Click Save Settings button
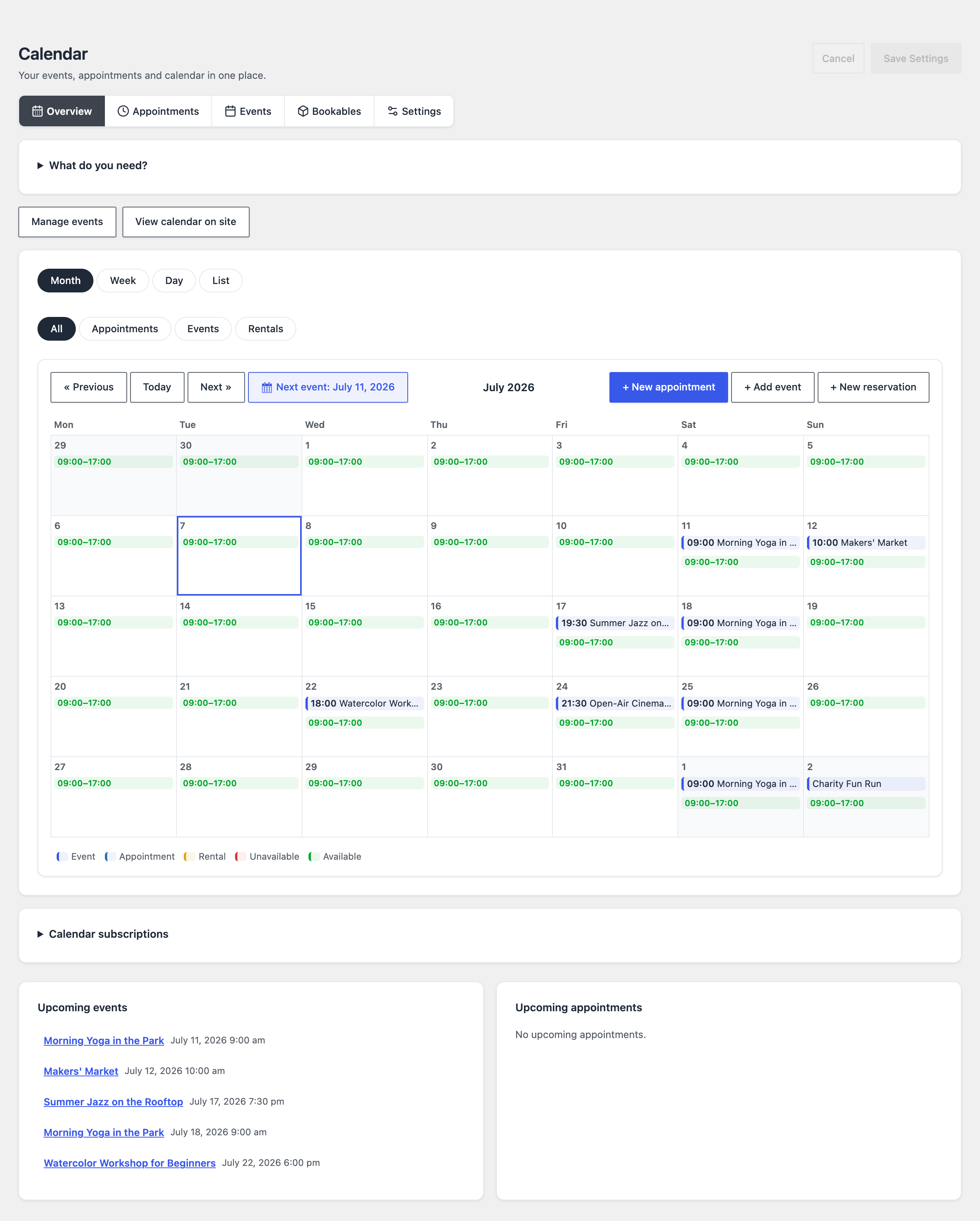 coord(915,58)
